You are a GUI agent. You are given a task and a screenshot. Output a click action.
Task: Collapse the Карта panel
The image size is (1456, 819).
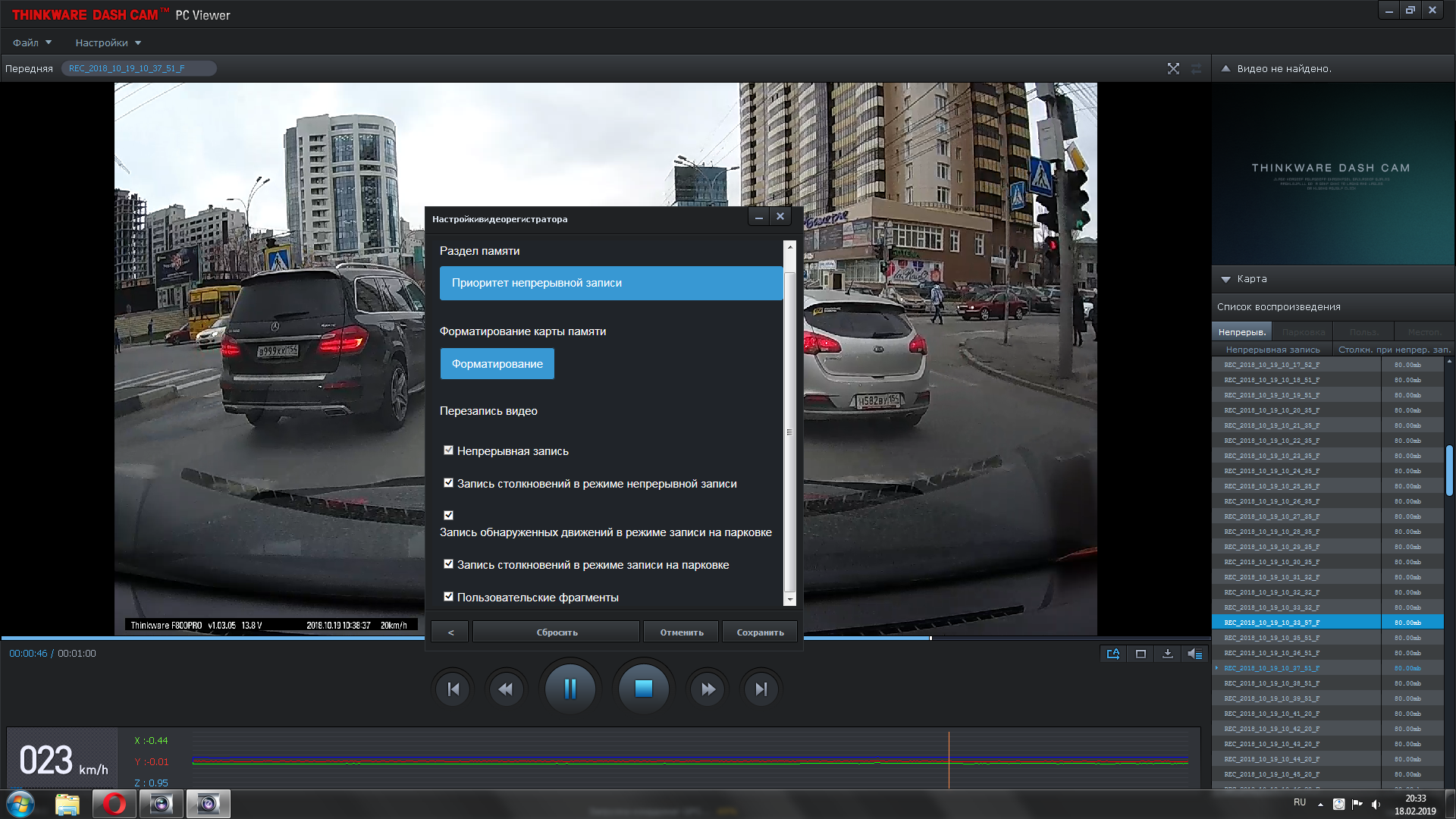click(x=1226, y=279)
